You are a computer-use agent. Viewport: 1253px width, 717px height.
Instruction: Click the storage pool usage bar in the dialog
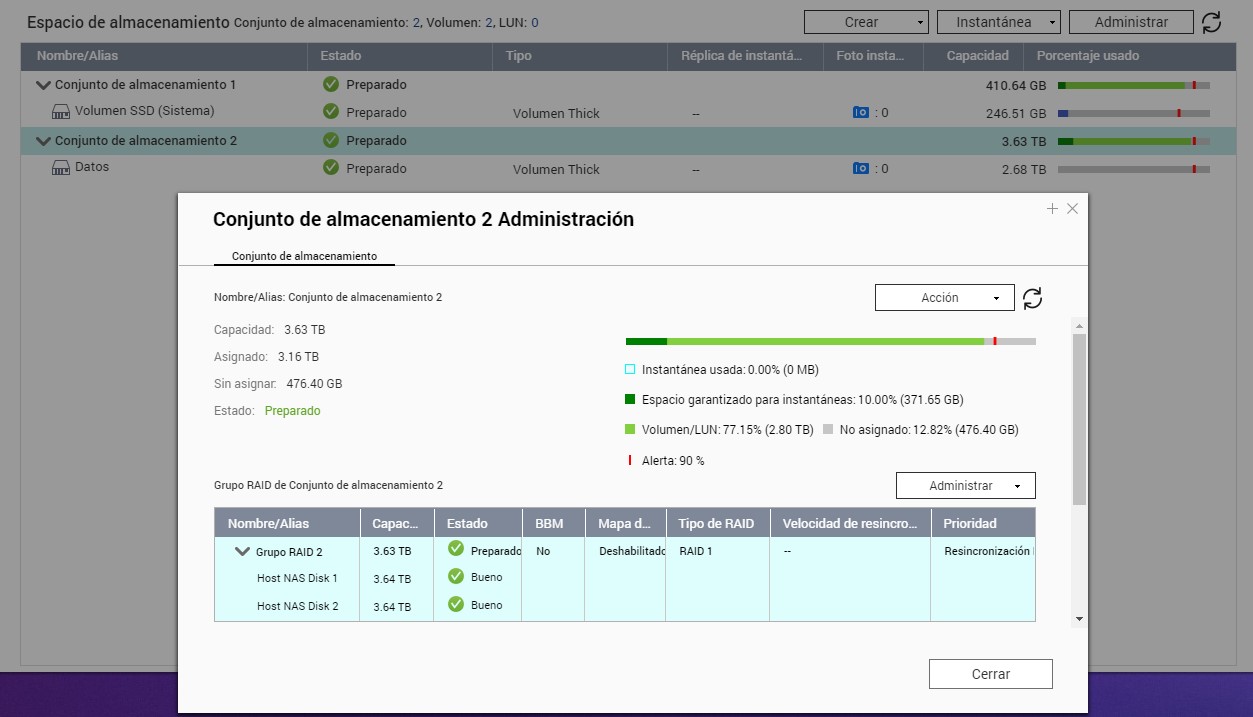coord(830,341)
